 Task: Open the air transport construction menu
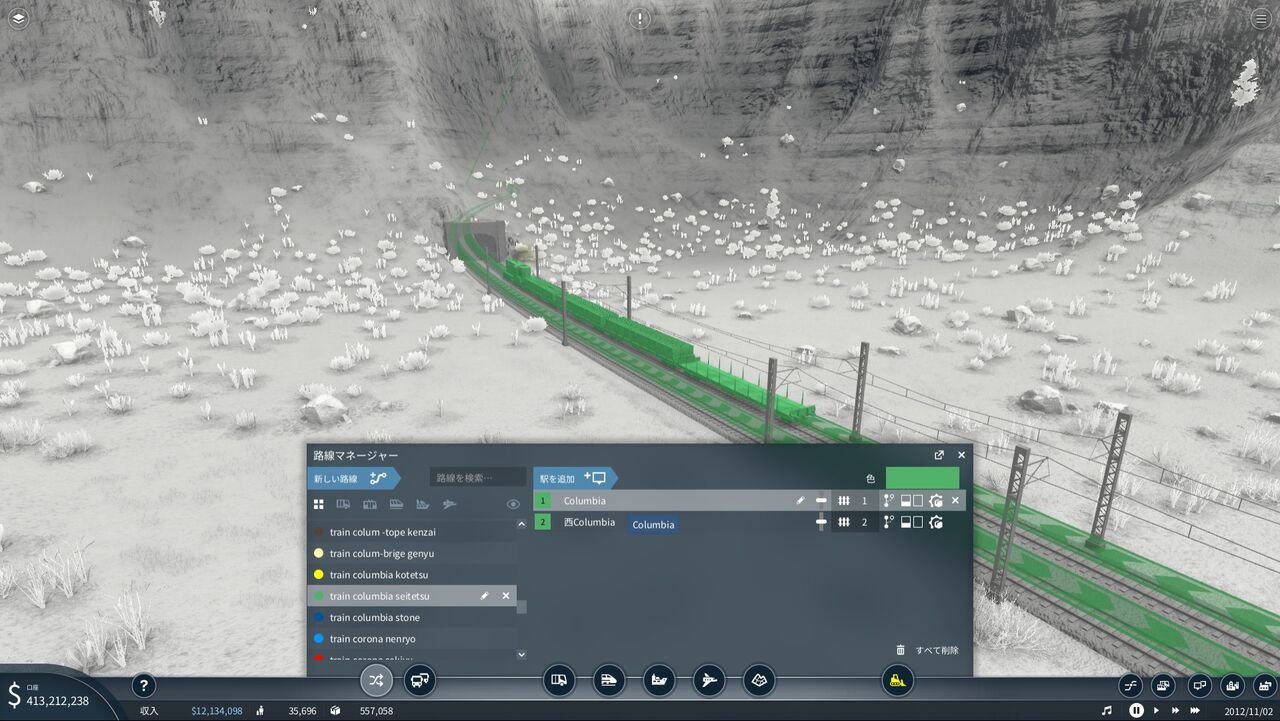(709, 681)
